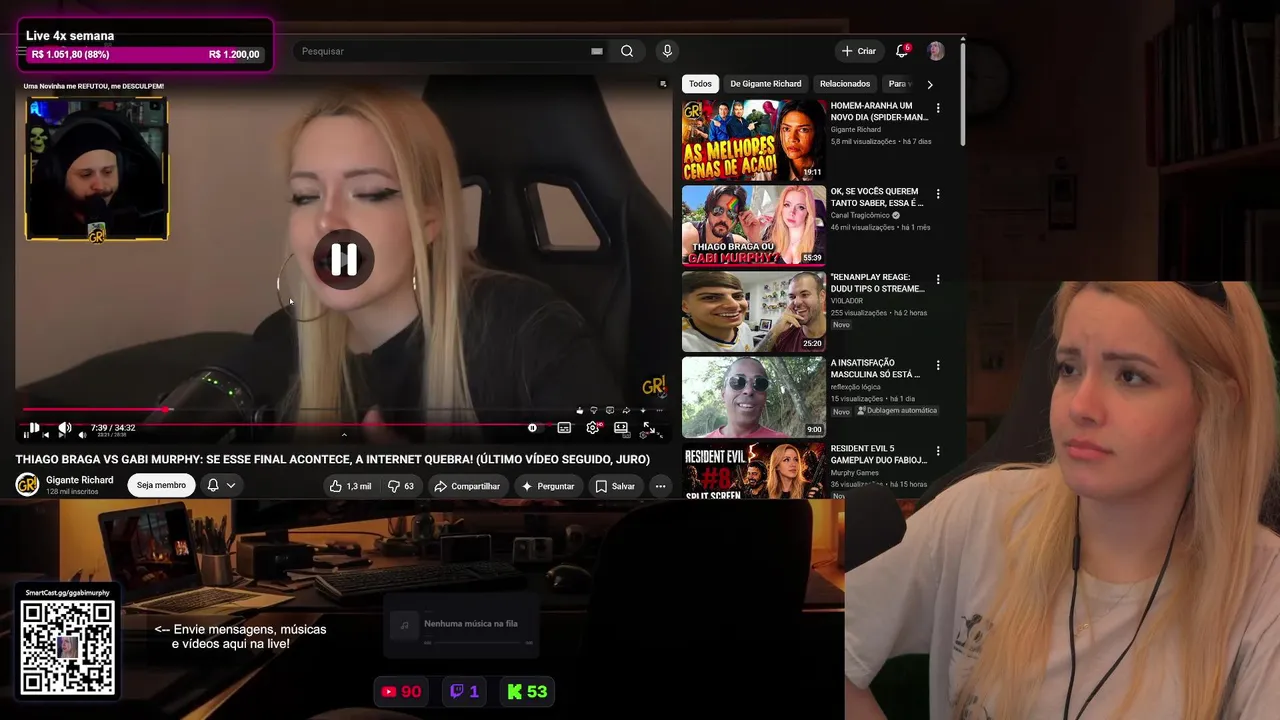Click the Nenhuma música na fila widget
This screenshot has width=1280, height=720.
click(x=461, y=626)
